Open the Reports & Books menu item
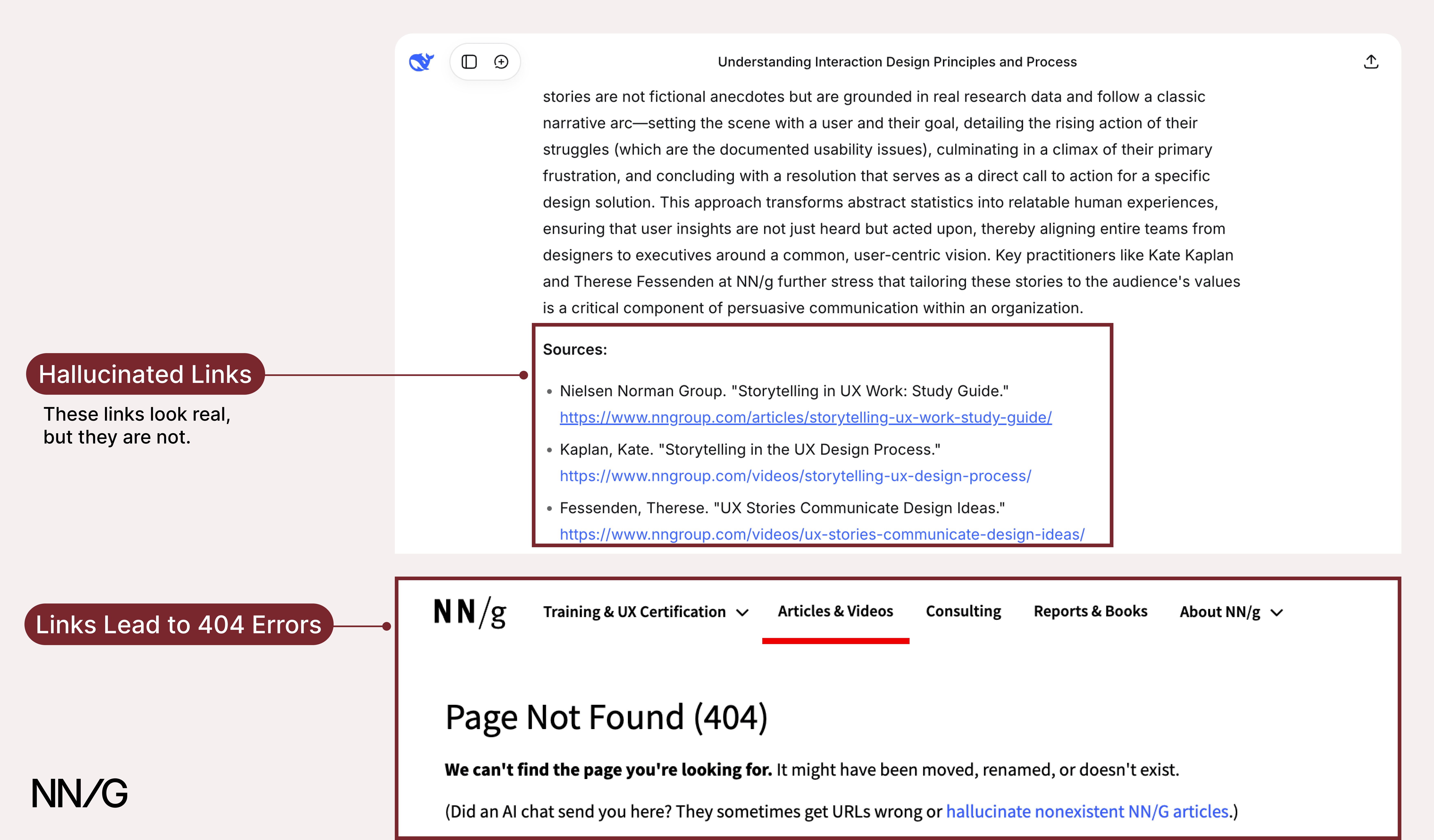1434x840 pixels. click(1090, 611)
